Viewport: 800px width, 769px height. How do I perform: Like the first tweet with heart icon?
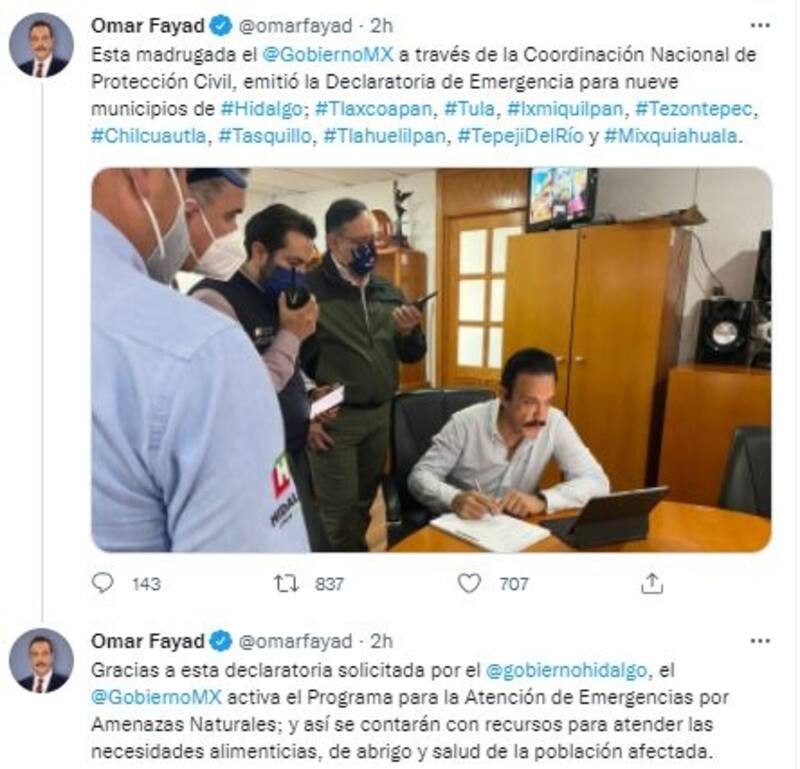coord(469,583)
